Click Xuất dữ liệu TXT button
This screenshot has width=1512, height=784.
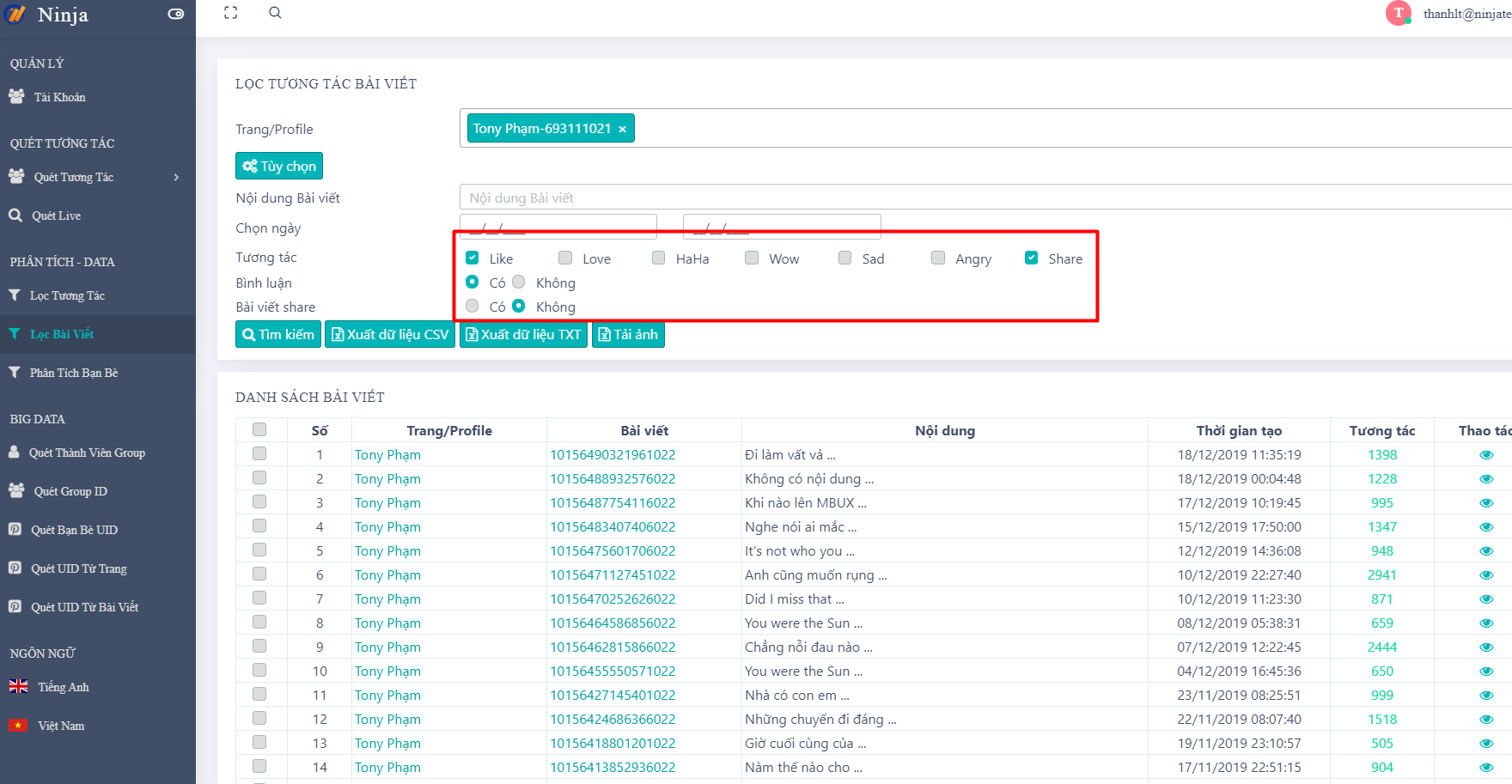tap(523, 334)
